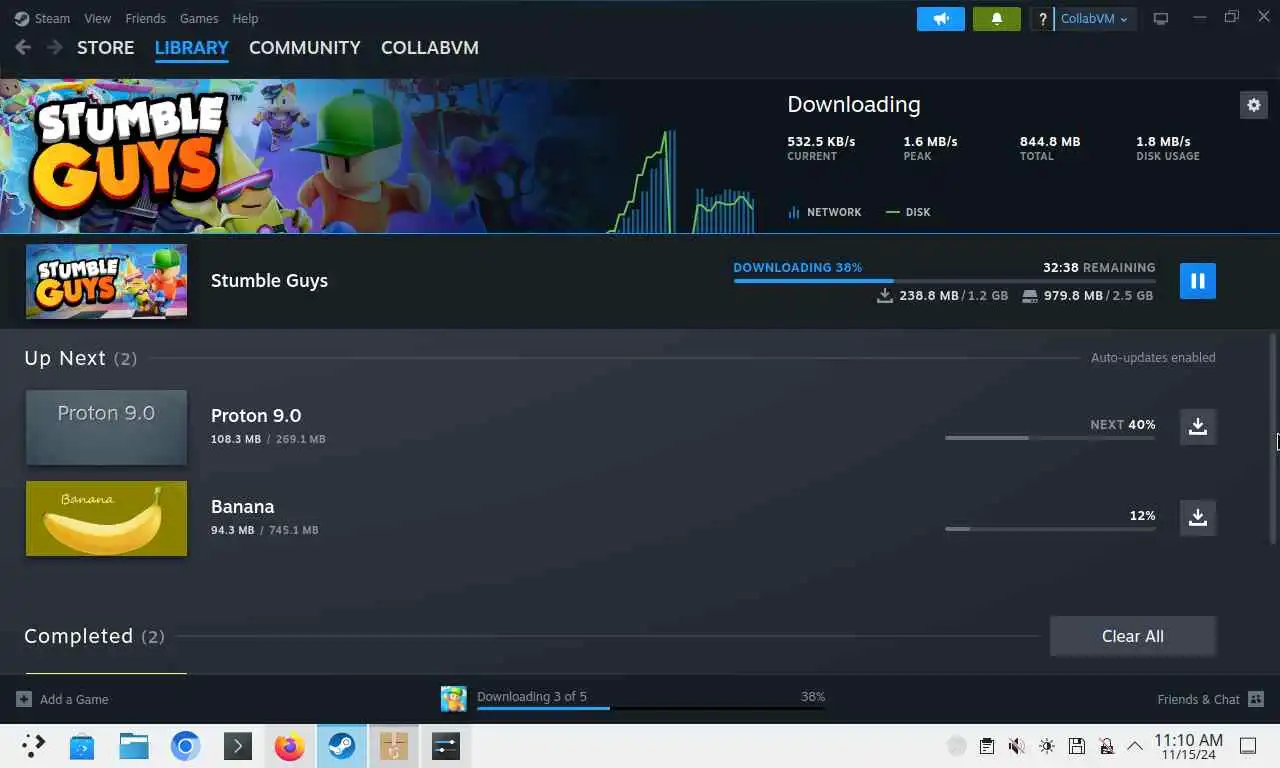Viewport: 1280px width, 768px height.
Task: Switch to the LIBRARY tab
Action: [x=192, y=48]
